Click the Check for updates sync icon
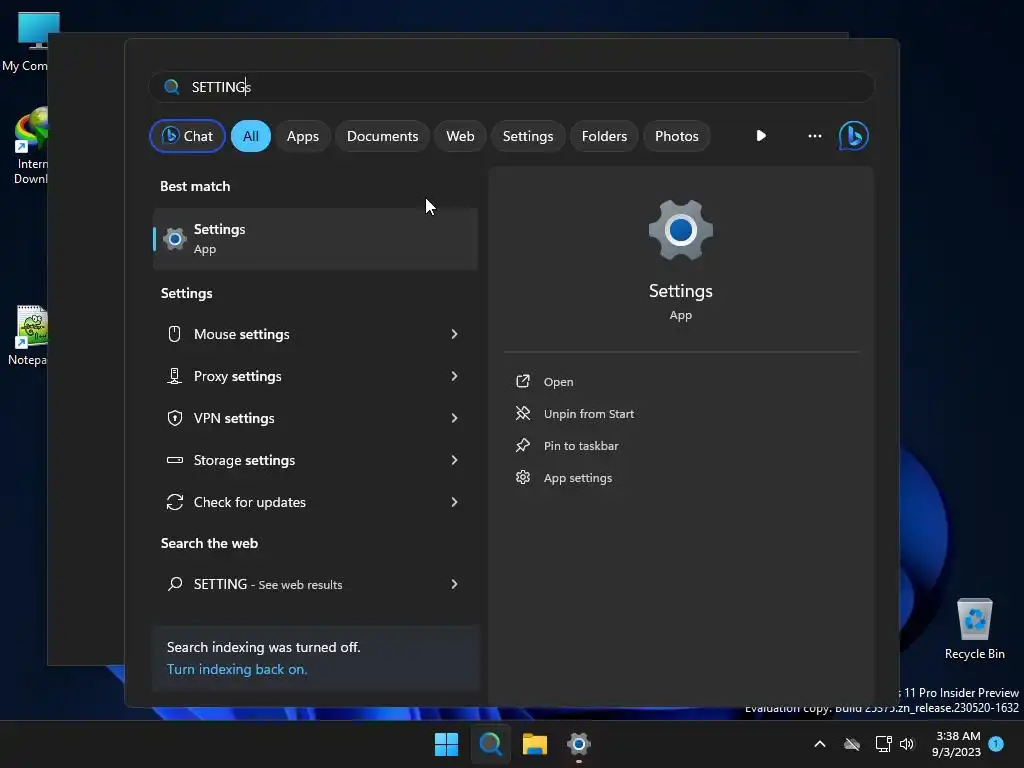The image size is (1024, 768). click(x=174, y=502)
